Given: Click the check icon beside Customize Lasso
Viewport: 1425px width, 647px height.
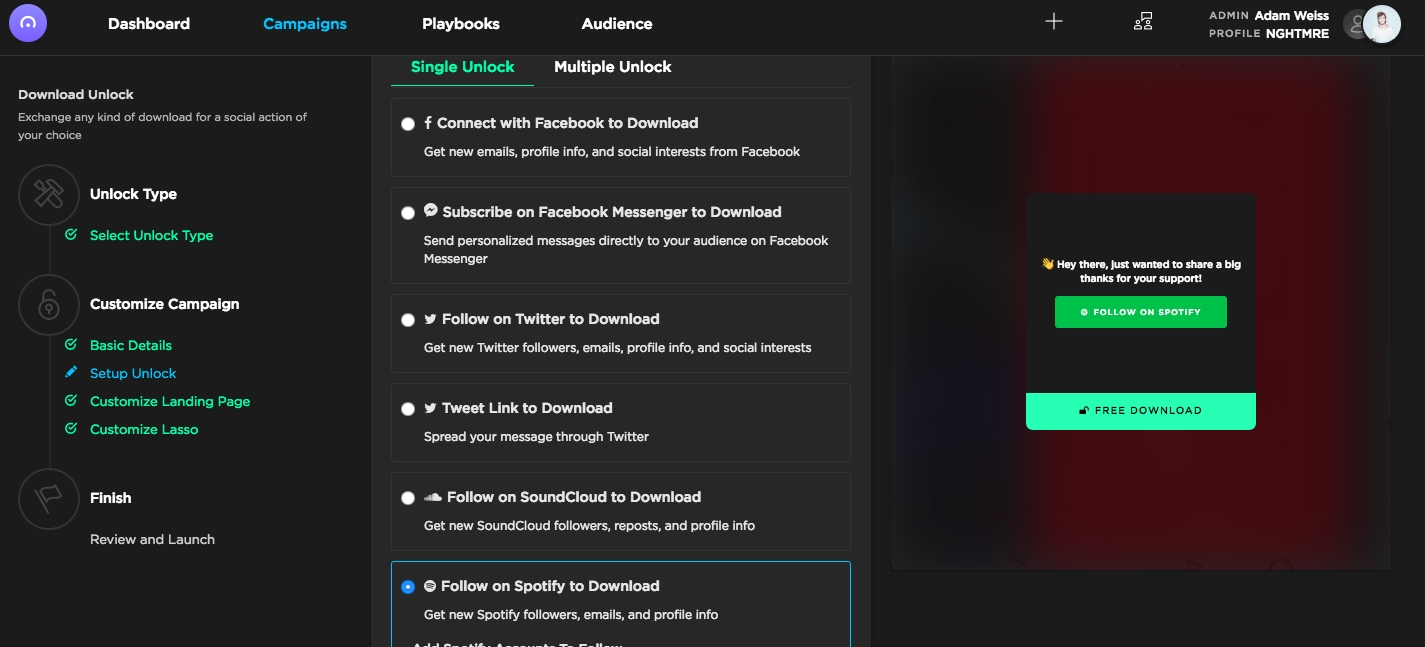Looking at the screenshot, I should pos(71,429).
